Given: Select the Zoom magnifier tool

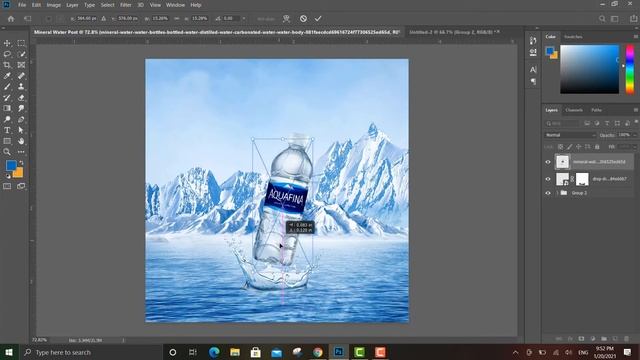Looking at the screenshot, I should point(7,152).
